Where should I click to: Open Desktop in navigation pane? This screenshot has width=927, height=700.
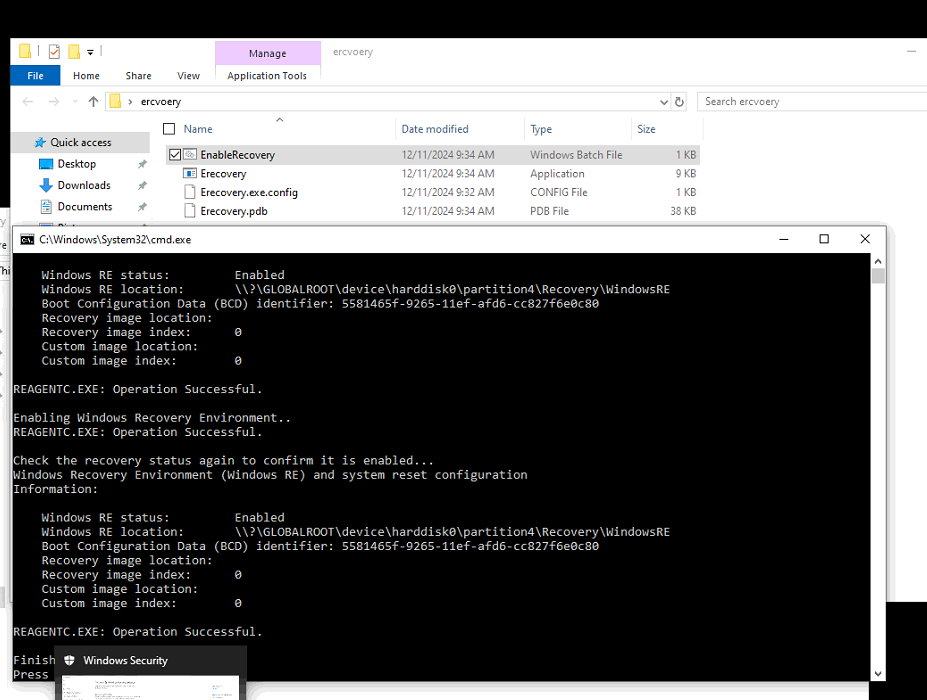[x=77, y=164]
